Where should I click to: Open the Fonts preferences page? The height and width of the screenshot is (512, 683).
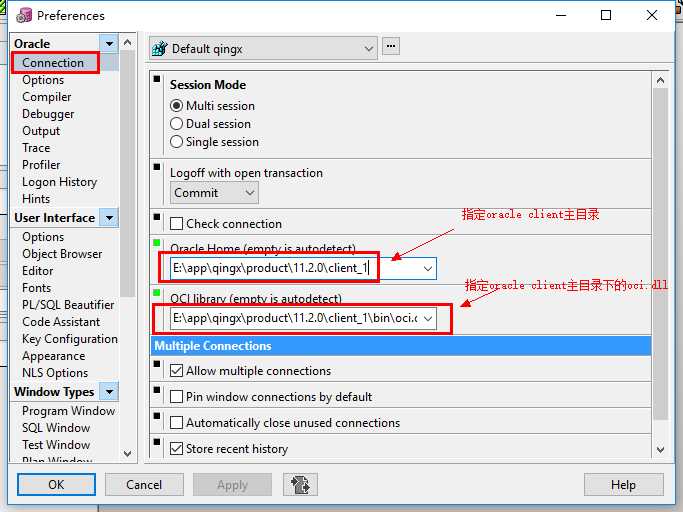tap(36, 288)
